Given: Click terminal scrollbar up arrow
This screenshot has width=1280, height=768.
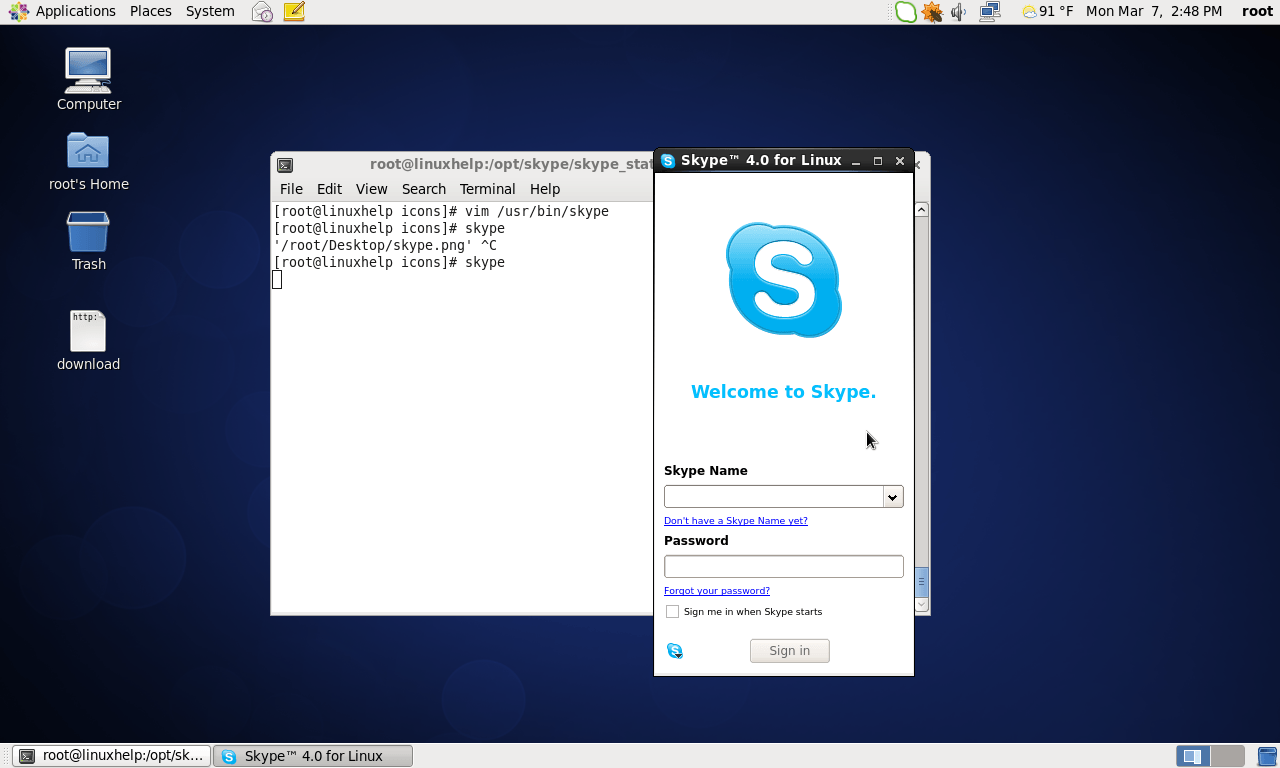Looking at the screenshot, I should click(922, 210).
